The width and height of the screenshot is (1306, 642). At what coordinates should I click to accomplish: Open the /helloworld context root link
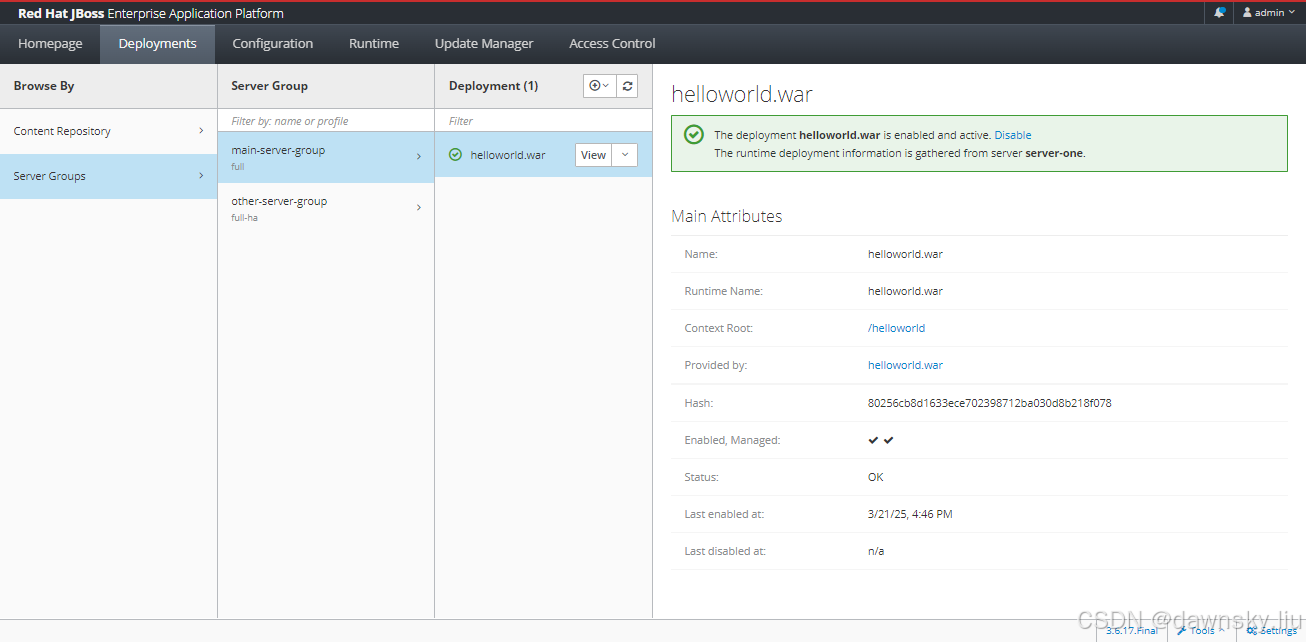(896, 328)
